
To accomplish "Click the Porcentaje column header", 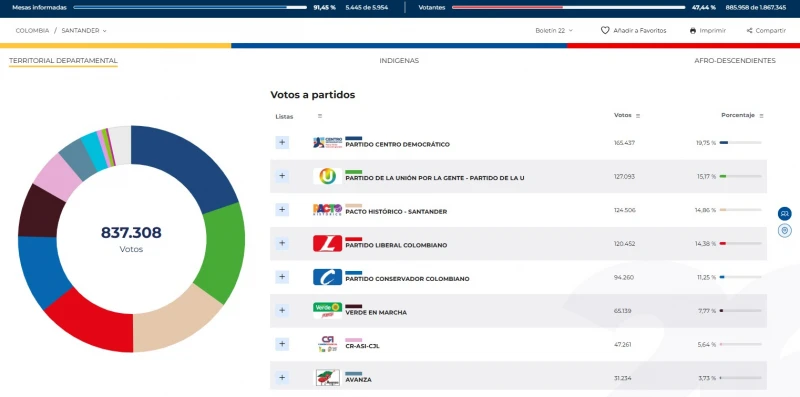I will click(x=738, y=115).
